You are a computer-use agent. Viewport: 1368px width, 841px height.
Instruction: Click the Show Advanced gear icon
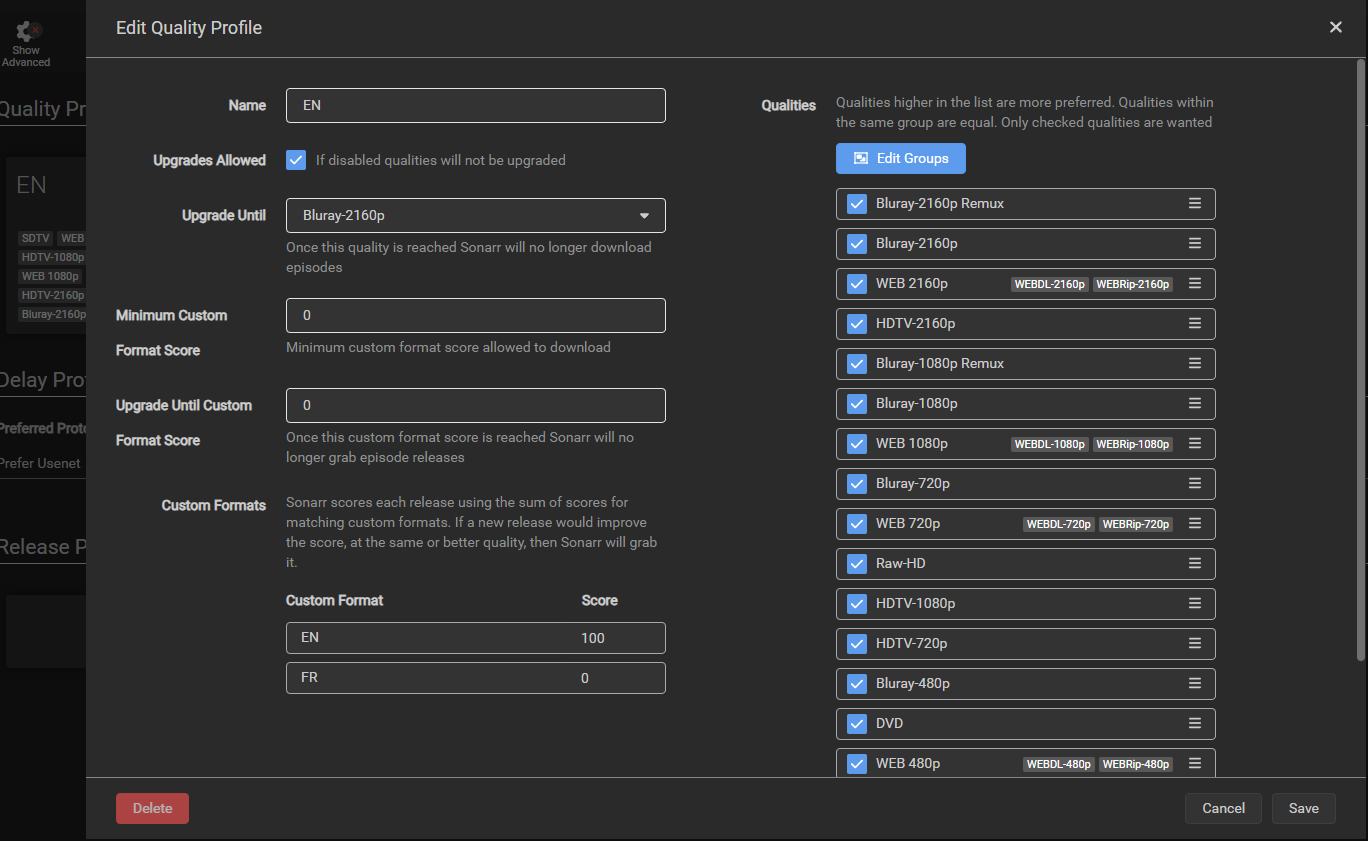[x=27, y=32]
